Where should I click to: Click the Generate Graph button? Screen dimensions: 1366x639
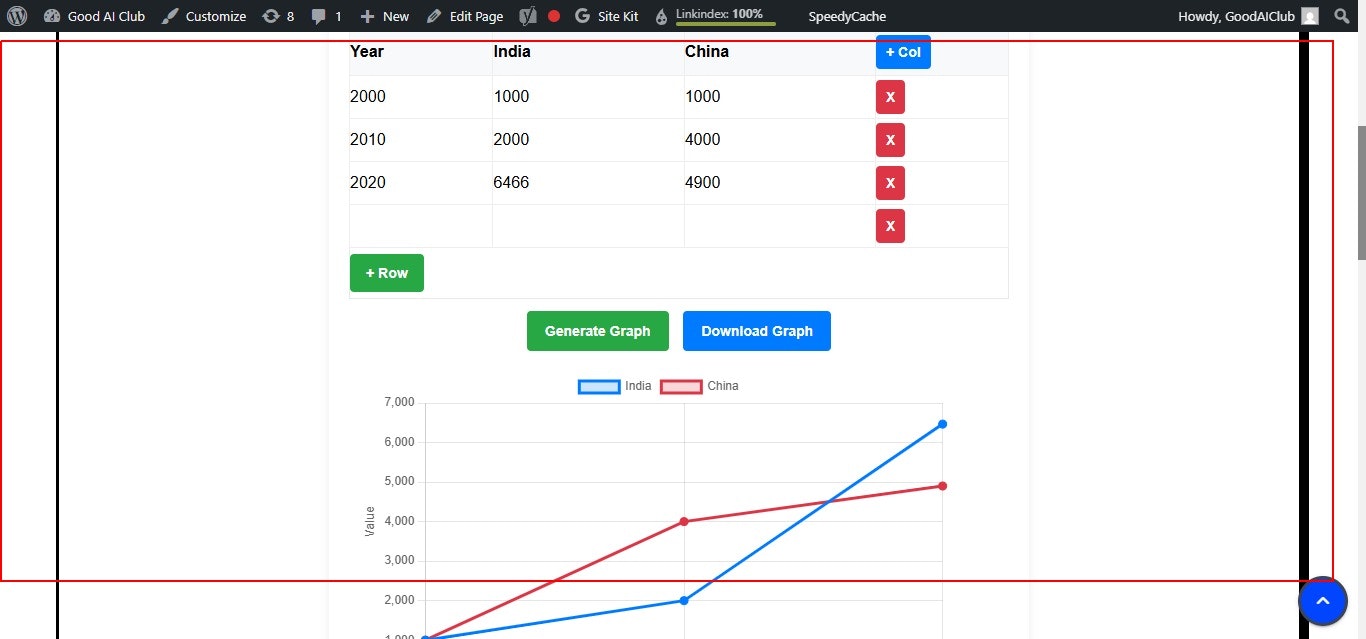[597, 330]
